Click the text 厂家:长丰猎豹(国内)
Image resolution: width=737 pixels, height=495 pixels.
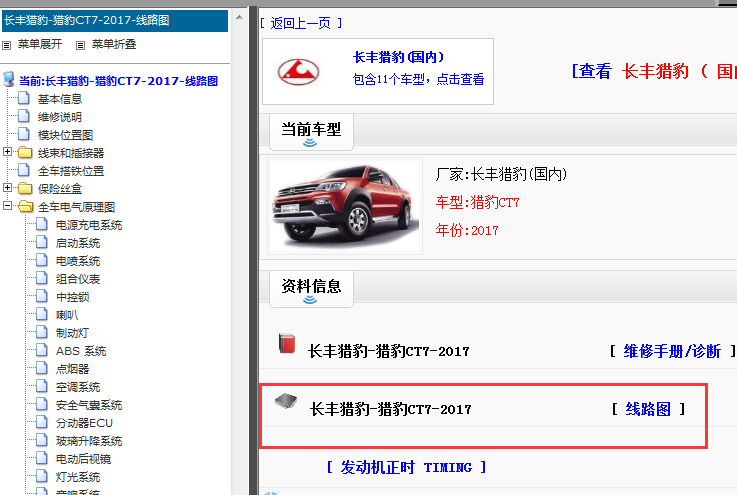click(501, 174)
